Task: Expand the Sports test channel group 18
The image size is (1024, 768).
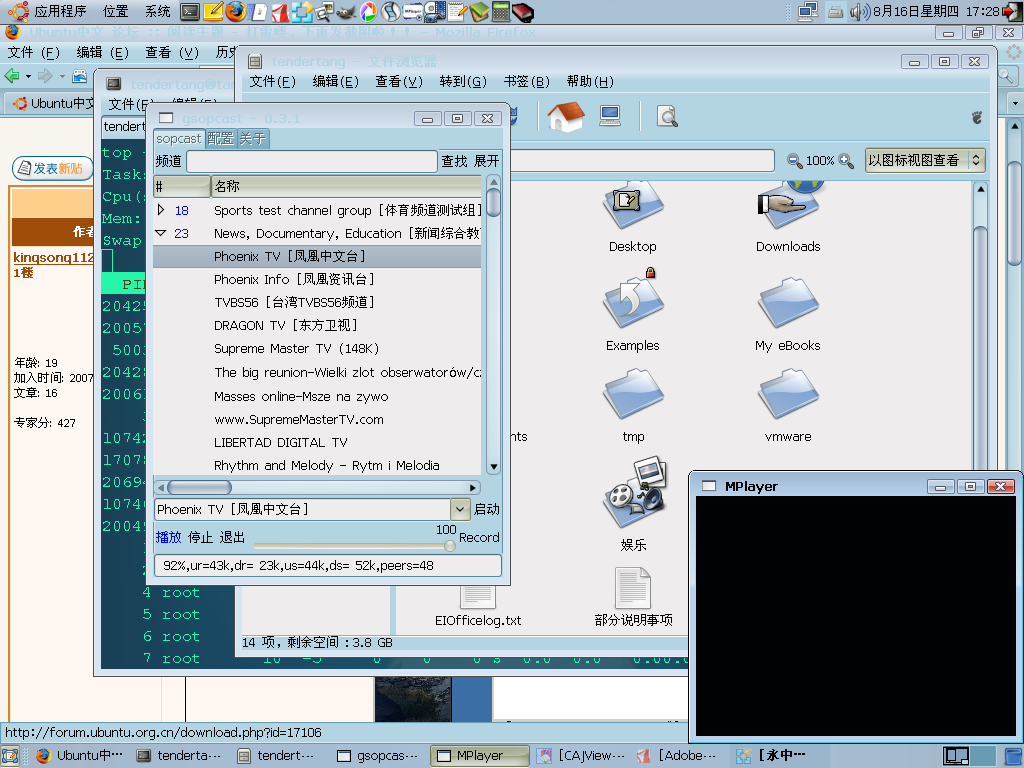Action: click(x=161, y=210)
